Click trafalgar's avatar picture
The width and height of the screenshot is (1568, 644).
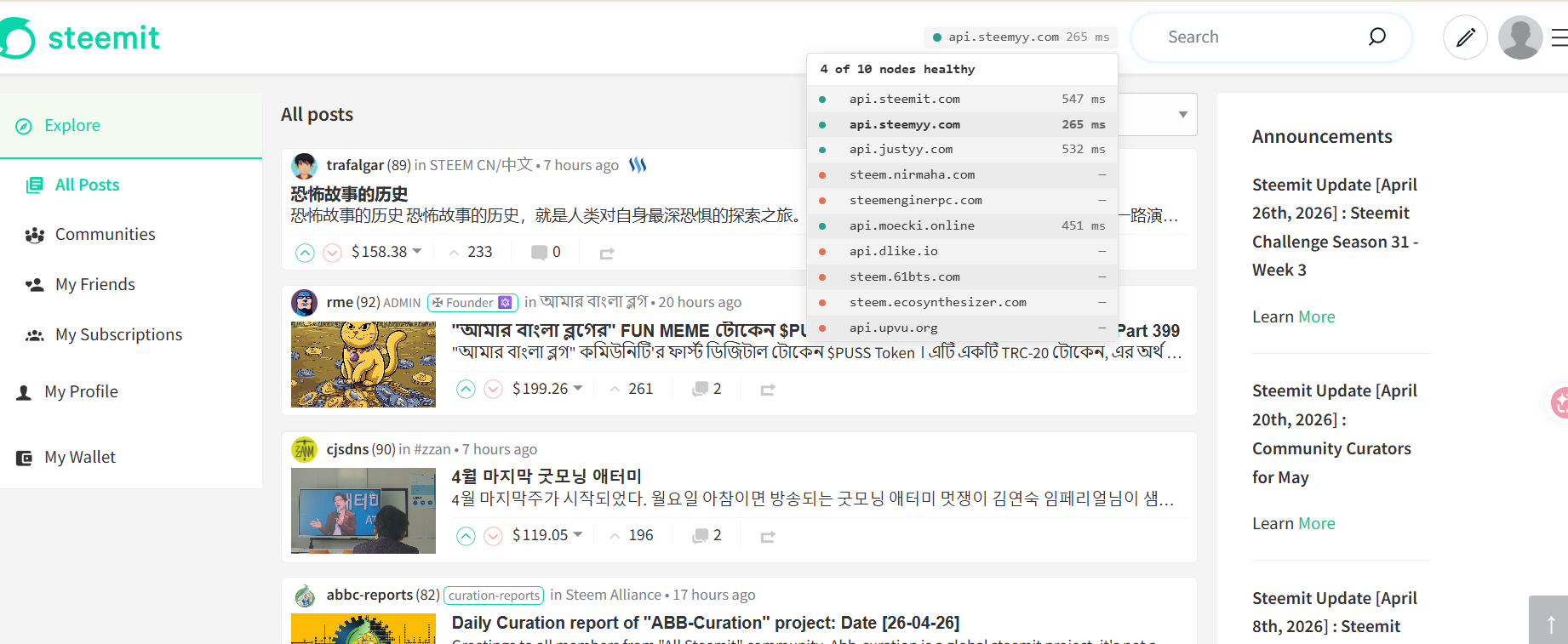[x=305, y=166]
